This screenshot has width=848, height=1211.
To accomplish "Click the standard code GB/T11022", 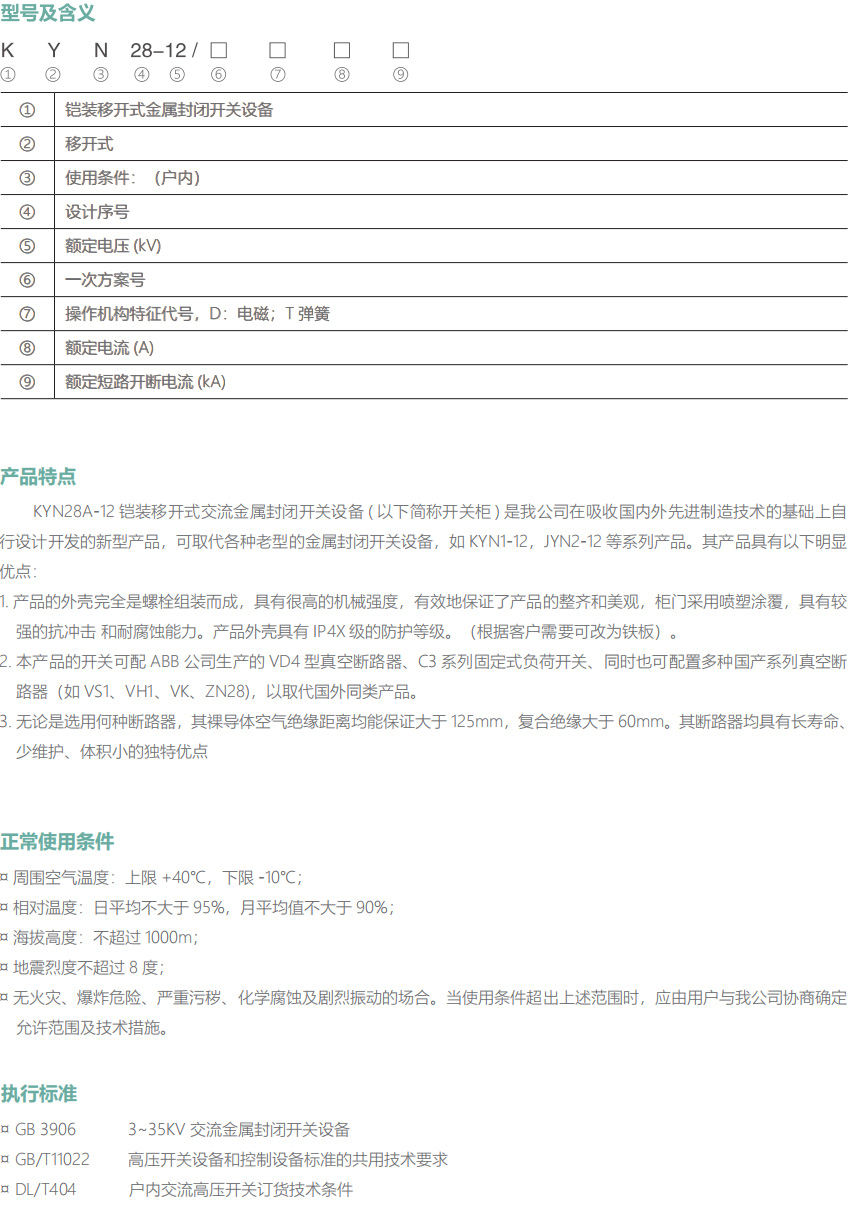I will pos(52,1160).
